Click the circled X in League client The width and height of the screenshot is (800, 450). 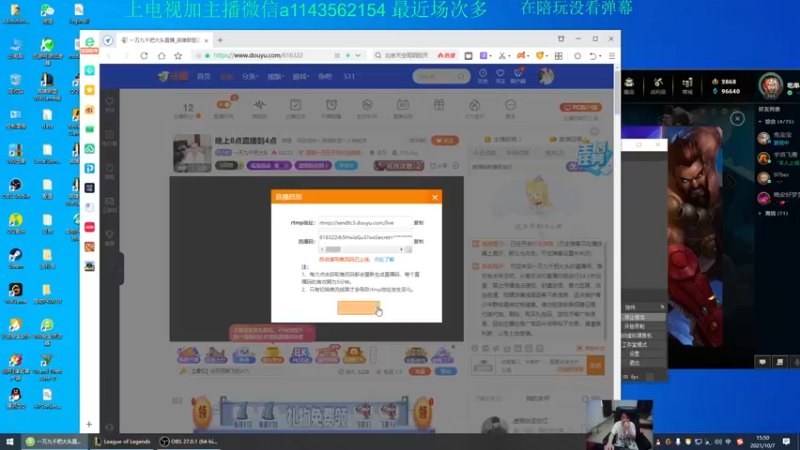(737, 119)
